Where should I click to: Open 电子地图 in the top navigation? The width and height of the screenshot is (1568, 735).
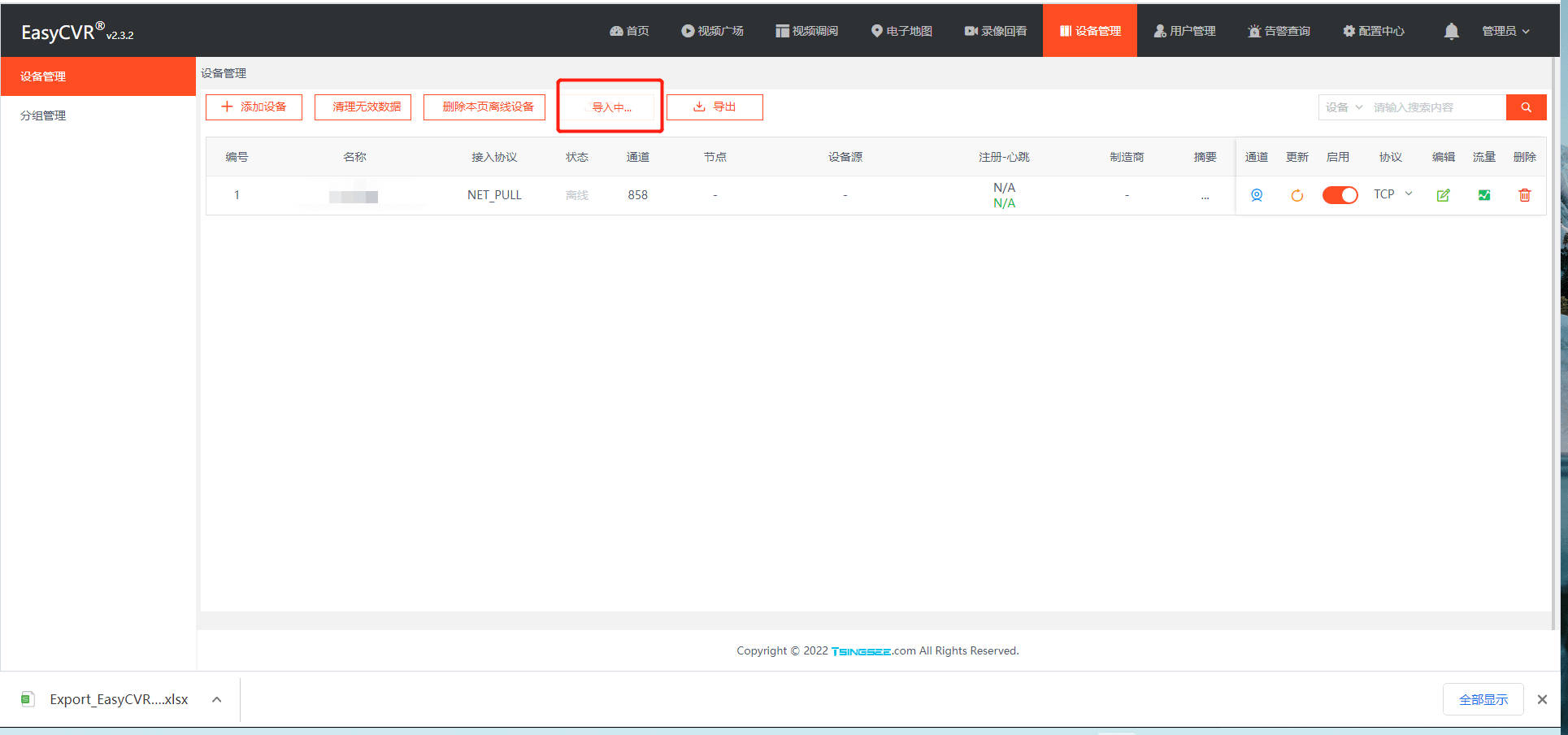coord(901,31)
